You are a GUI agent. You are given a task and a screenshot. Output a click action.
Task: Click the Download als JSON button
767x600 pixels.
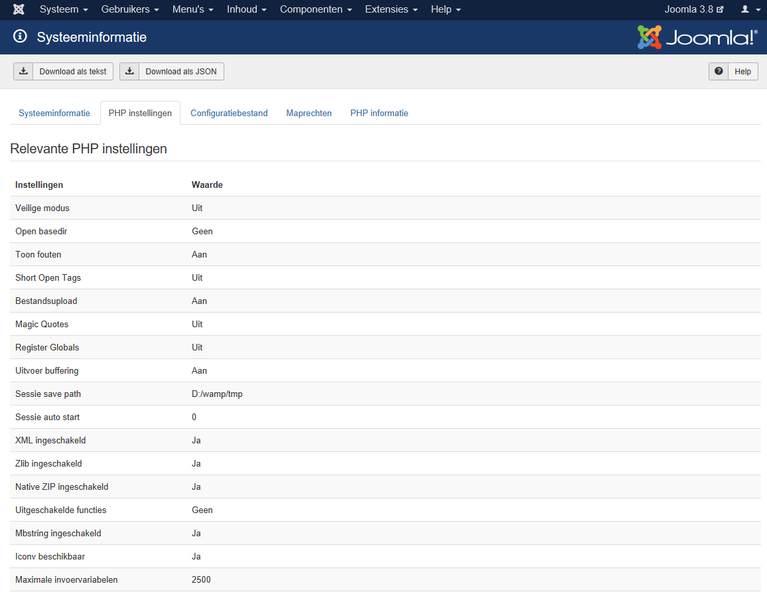pyautogui.click(x=172, y=71)
